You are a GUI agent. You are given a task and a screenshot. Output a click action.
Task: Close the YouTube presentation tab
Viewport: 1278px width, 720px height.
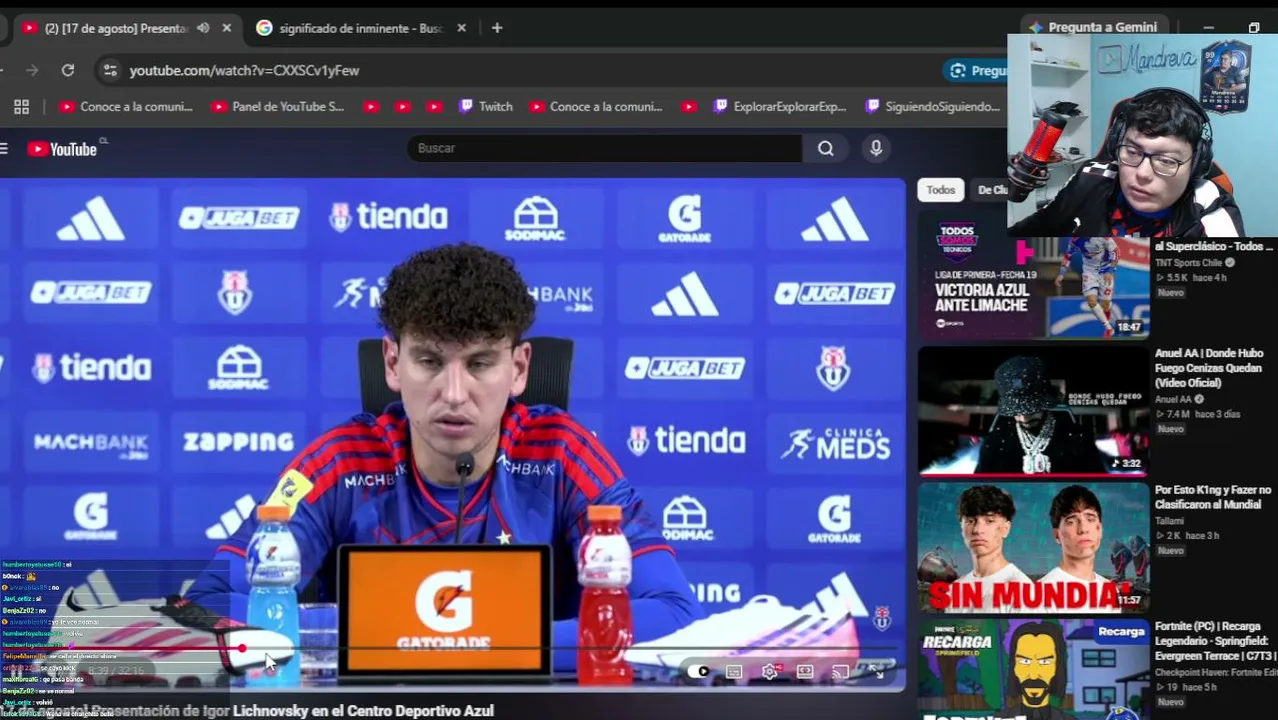tap(226, 28)
